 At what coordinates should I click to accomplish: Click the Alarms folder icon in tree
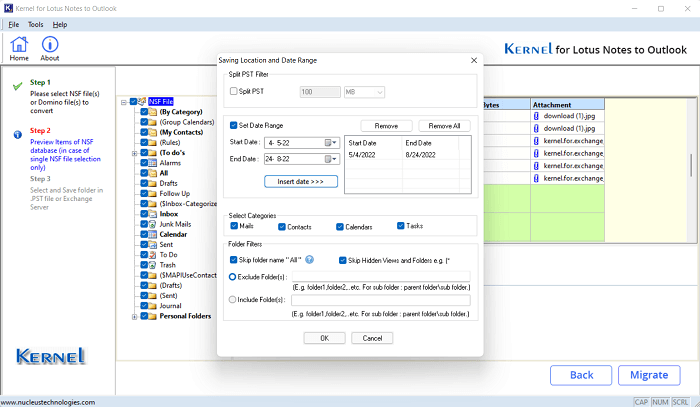tap(153, 163)
